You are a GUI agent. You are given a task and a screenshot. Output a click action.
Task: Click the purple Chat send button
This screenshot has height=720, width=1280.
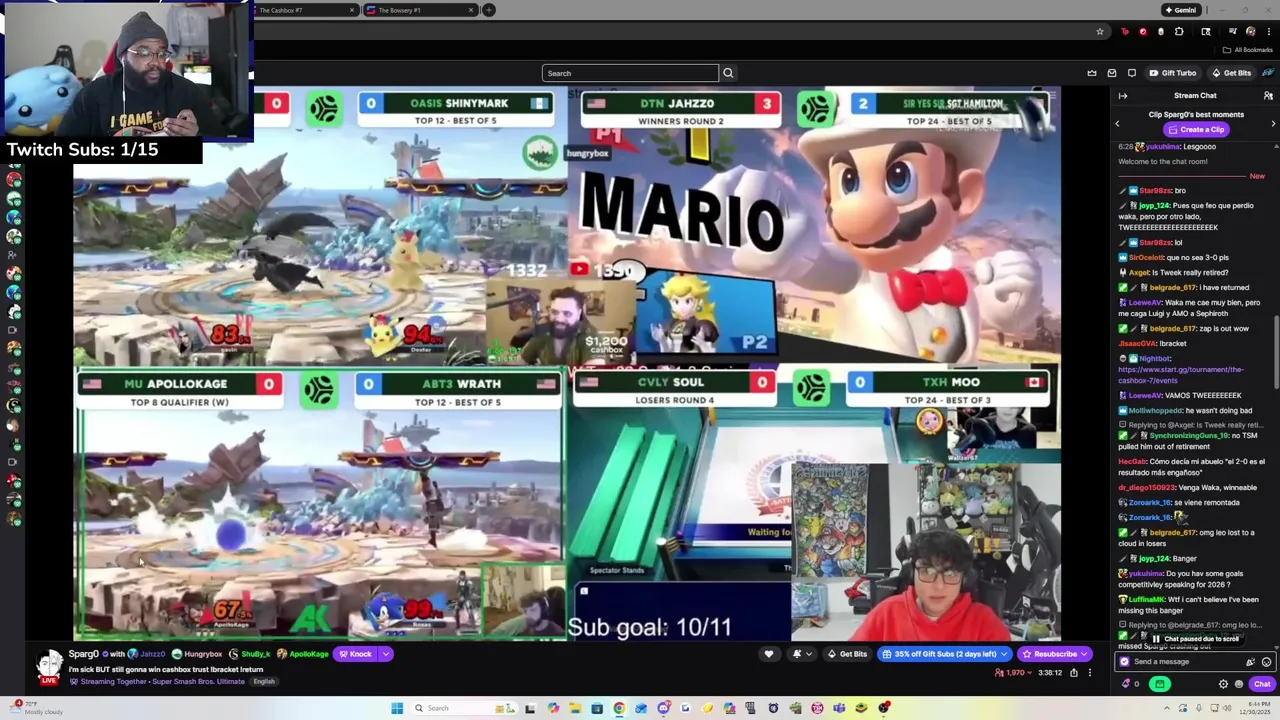tap(1262, 684)
